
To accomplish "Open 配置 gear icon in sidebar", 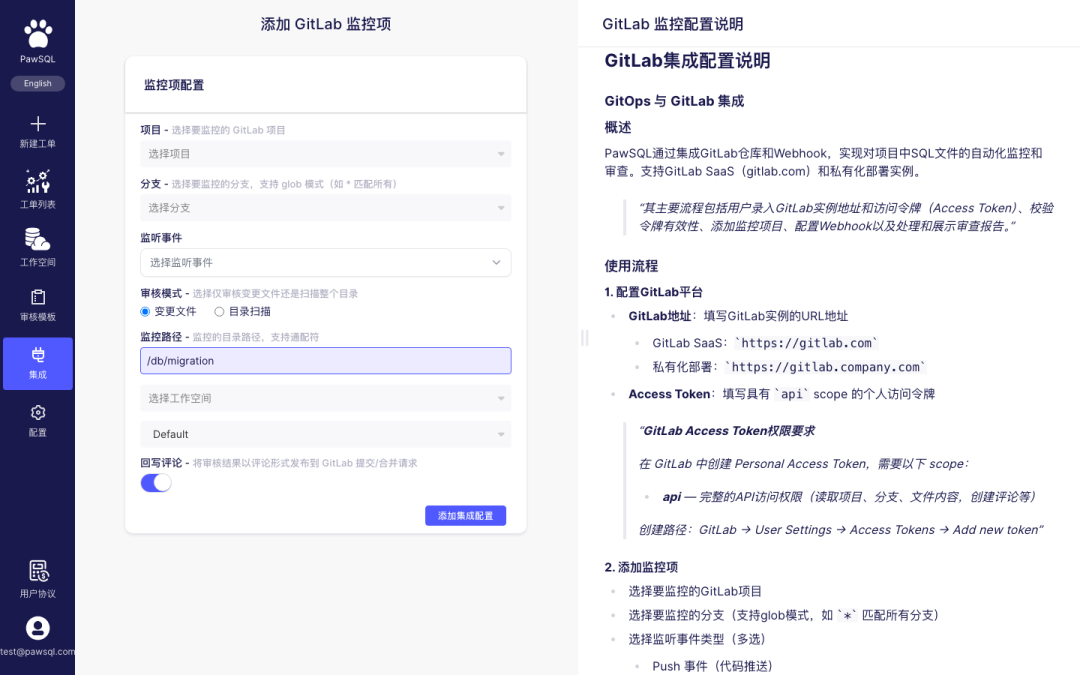I will pos(38,413).
